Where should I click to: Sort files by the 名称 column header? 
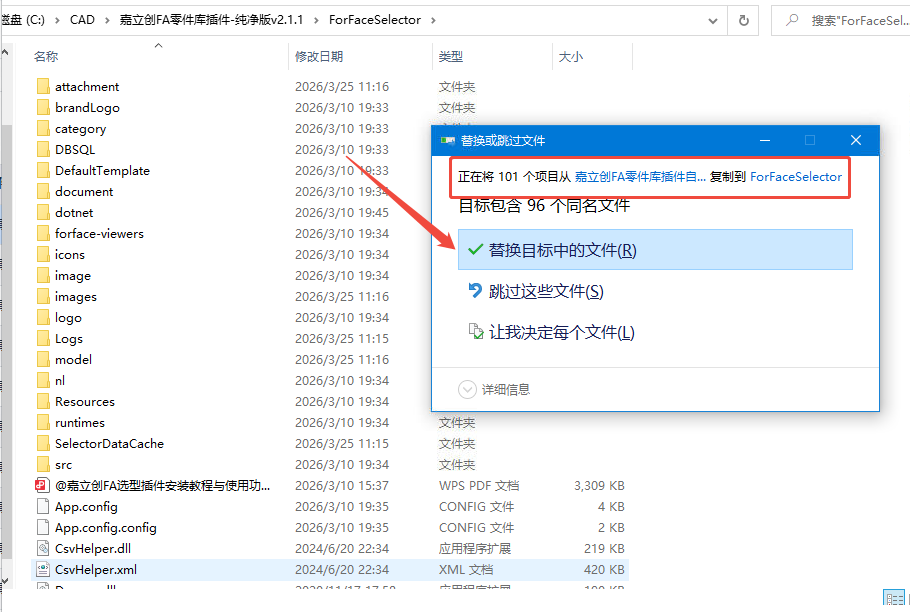tap(46, 57)
